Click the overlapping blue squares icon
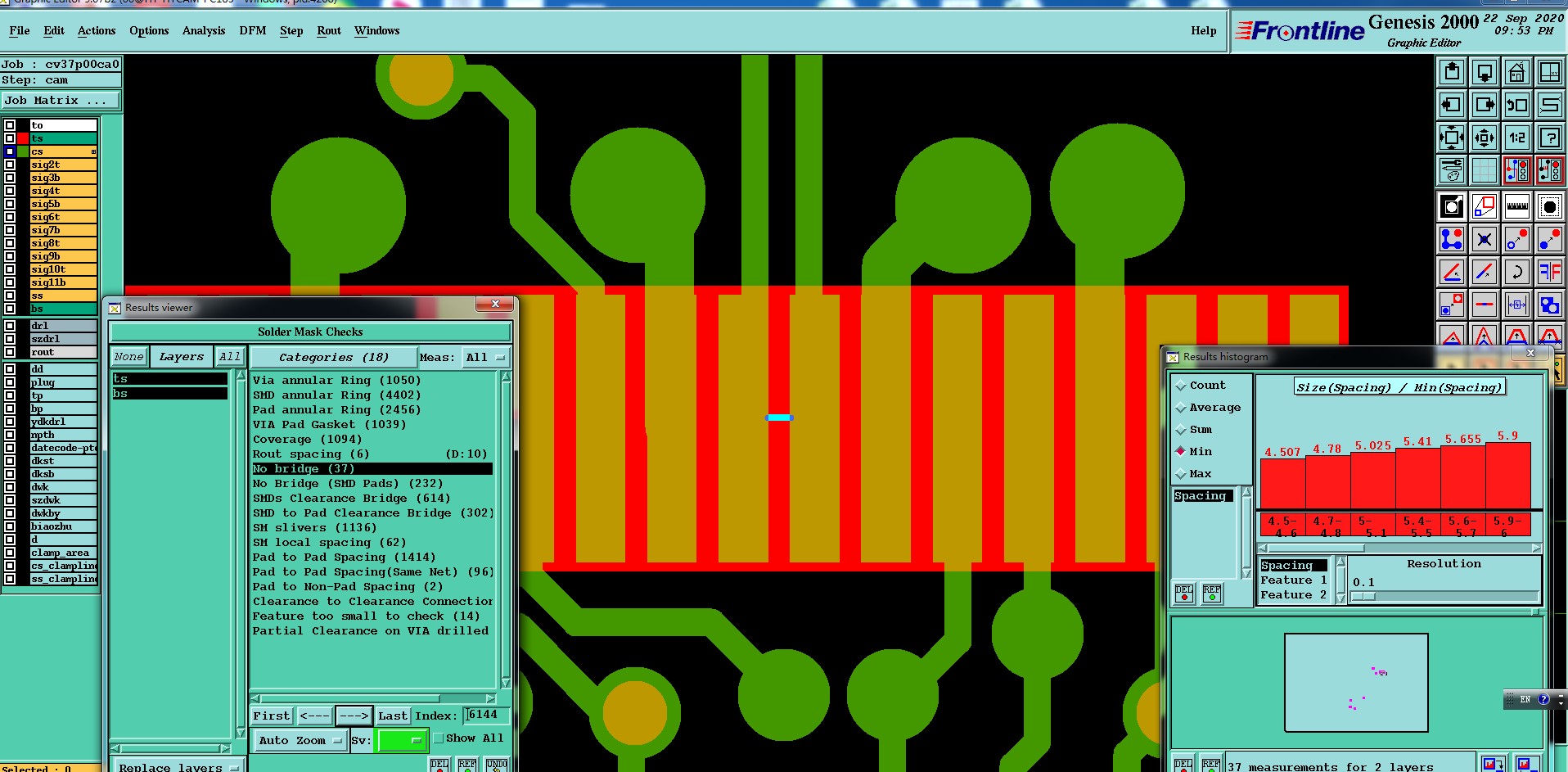This screenshot has height=772, width=1568. pos(1549,305)
